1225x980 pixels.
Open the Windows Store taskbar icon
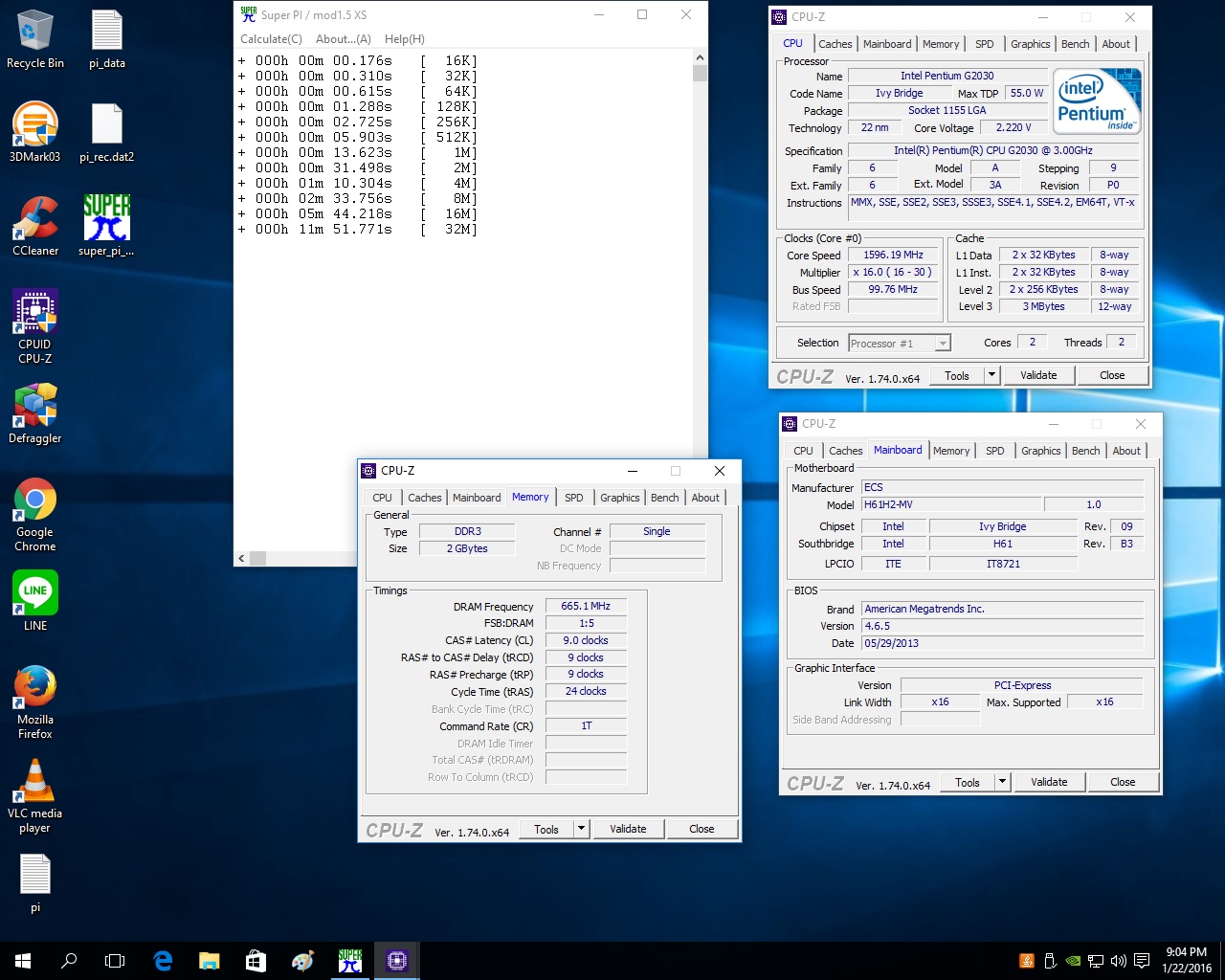pos(256,960)
